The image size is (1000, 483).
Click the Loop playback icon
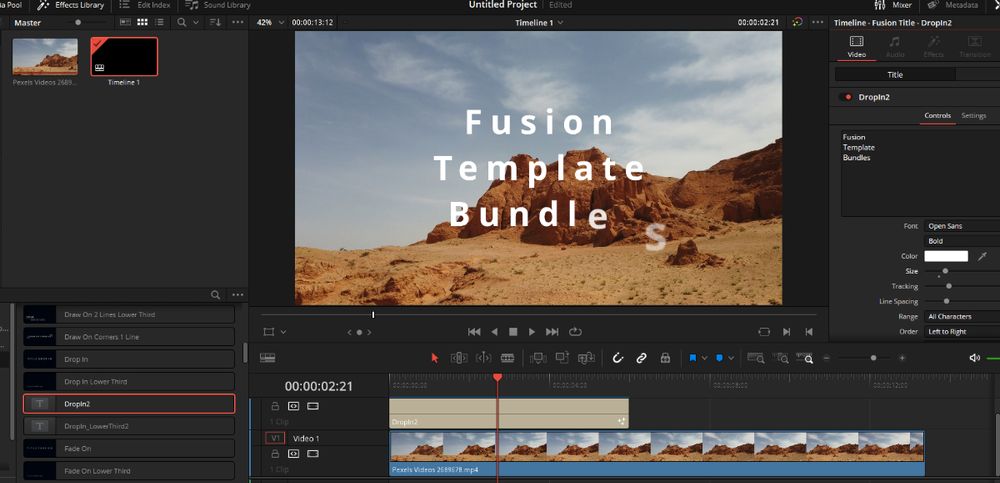tap(575, 331)
